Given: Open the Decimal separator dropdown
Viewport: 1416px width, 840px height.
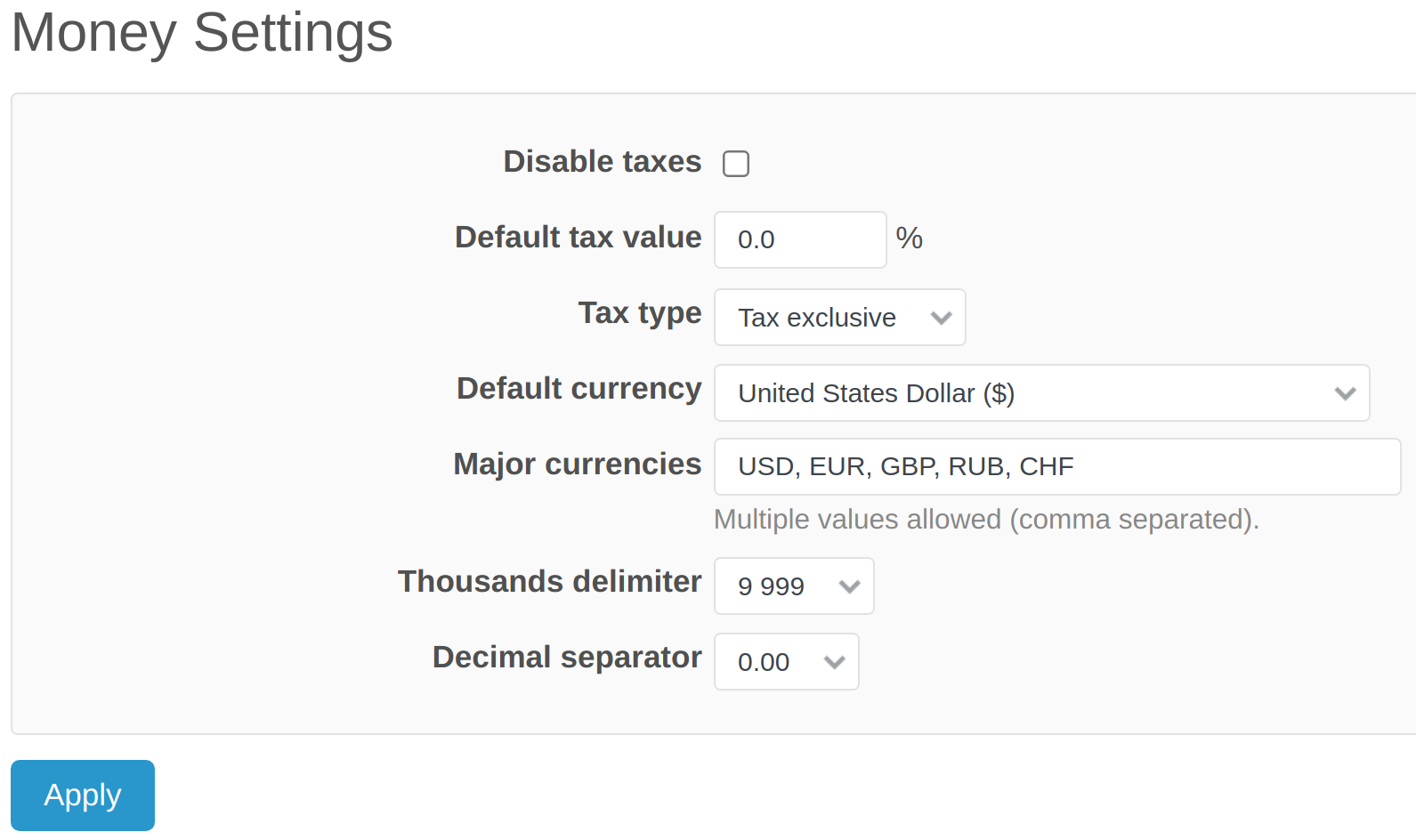Looking at the screenshot, I should coord(786,661).
